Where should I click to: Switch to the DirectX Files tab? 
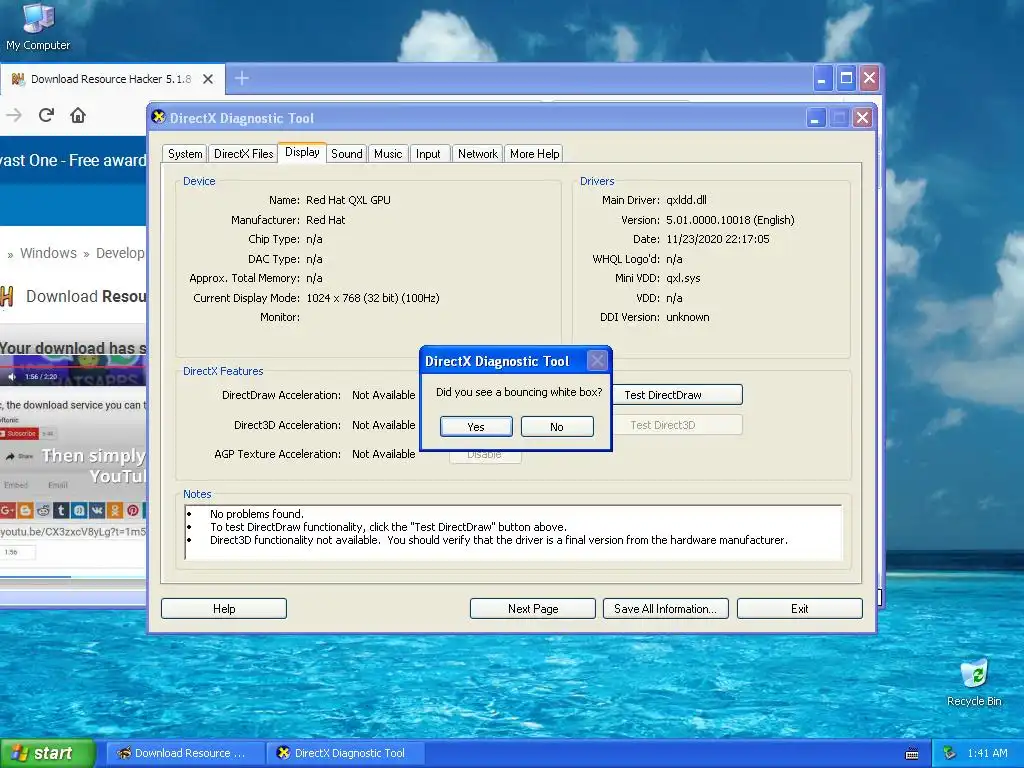(x=244, y=153)
